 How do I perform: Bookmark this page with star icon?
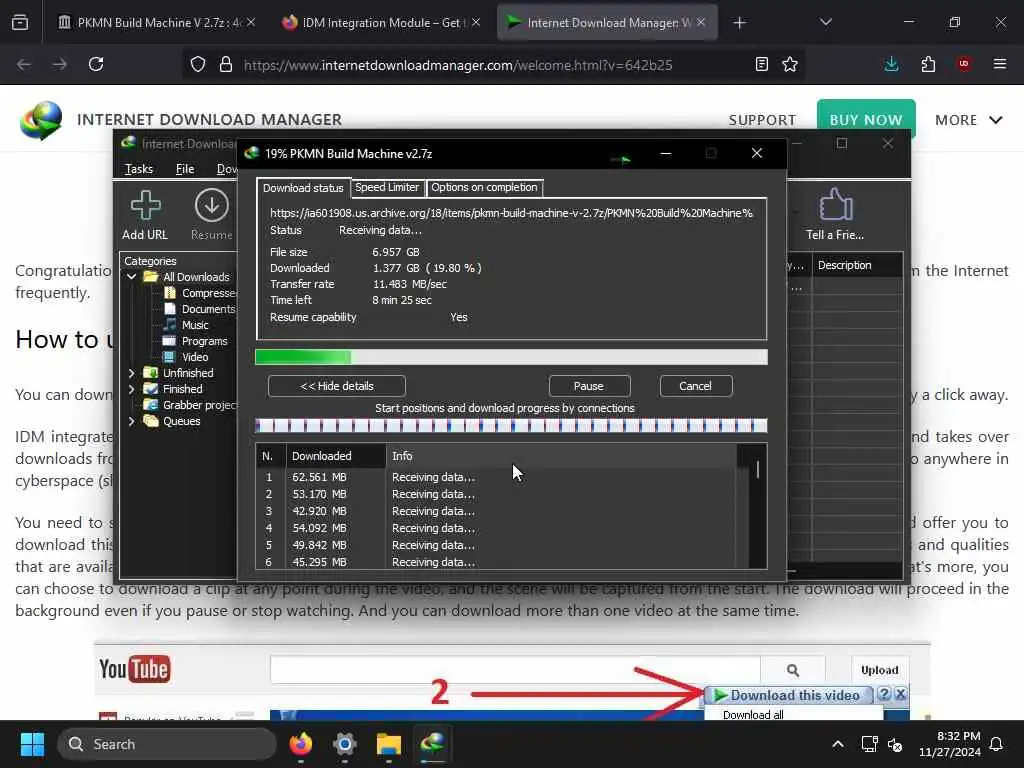790,64
